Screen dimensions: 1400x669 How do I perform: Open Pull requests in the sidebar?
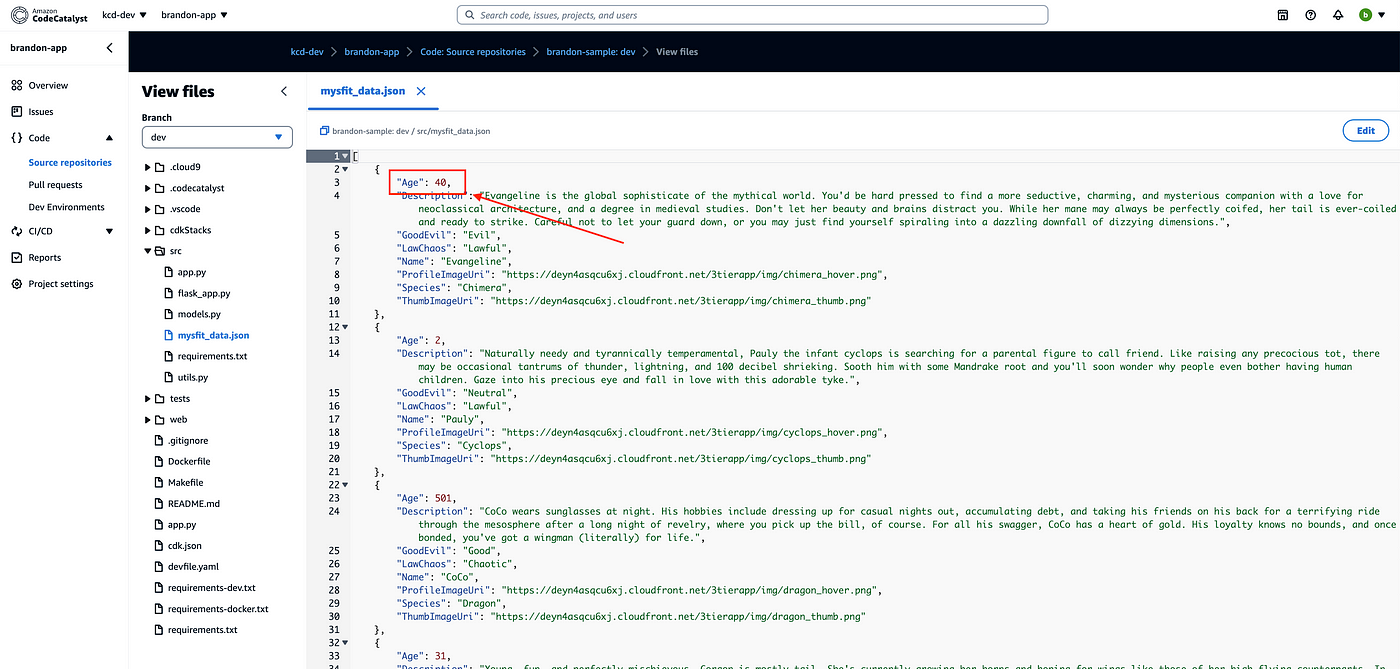[x=56, y=185]
